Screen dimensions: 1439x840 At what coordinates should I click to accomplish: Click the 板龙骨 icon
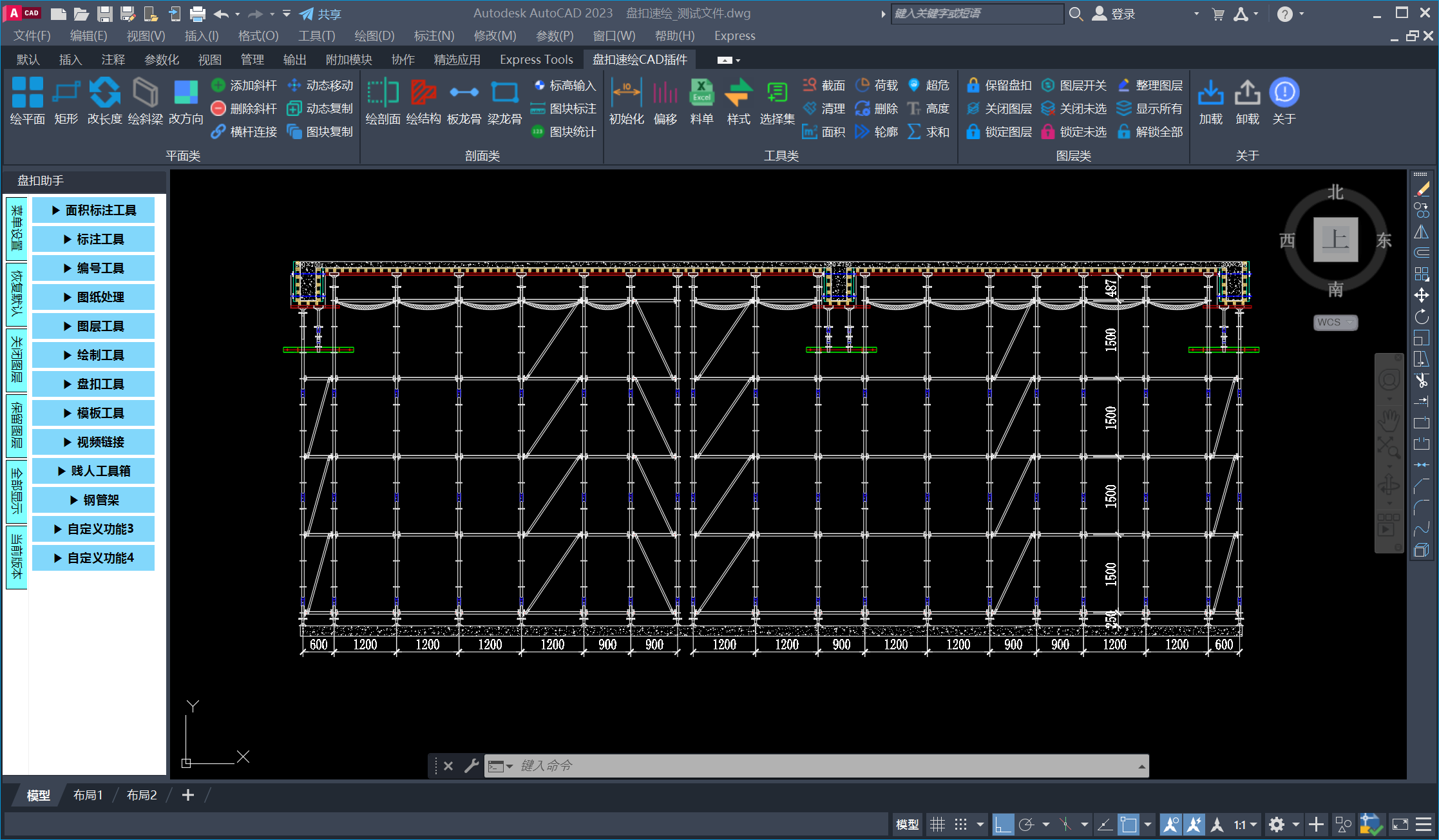[x=464, y=93]
